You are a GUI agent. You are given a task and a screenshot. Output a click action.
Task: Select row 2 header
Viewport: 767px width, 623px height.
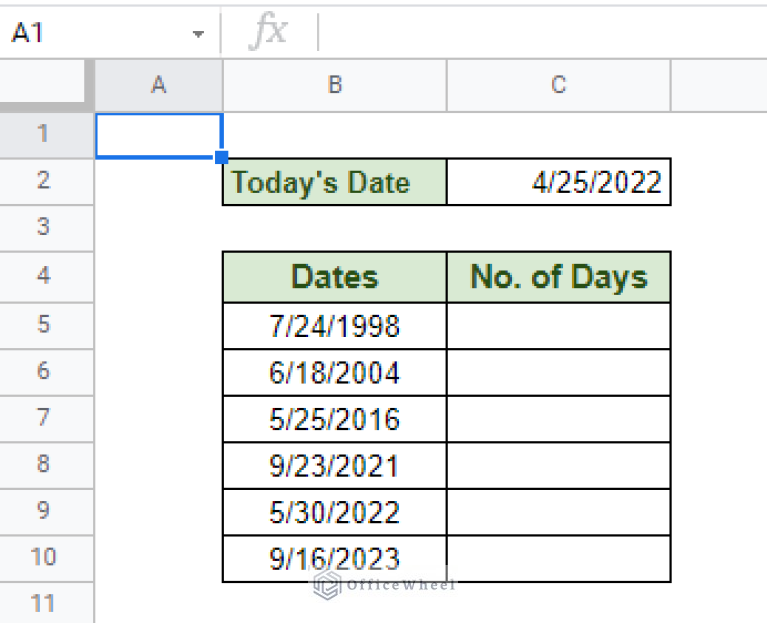point(44,181)
